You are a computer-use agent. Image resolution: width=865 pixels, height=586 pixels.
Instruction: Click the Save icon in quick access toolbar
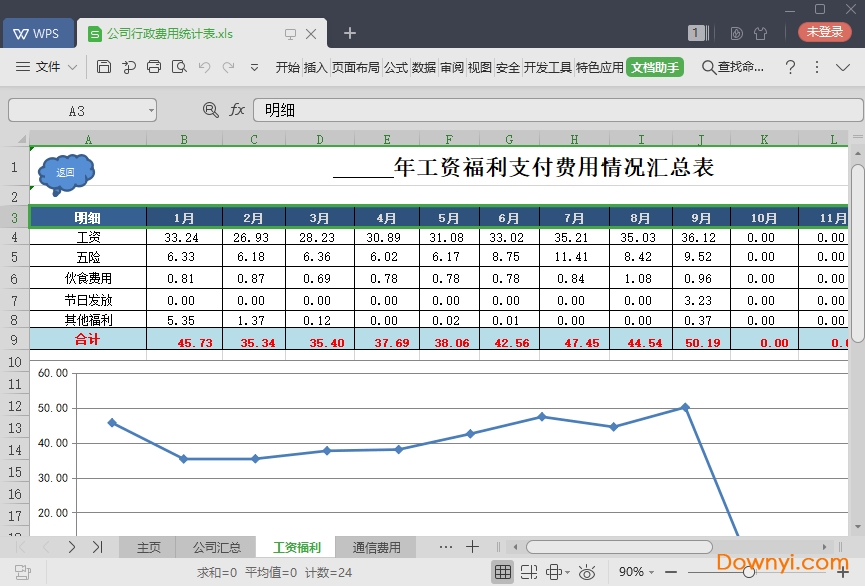(105, 67)
